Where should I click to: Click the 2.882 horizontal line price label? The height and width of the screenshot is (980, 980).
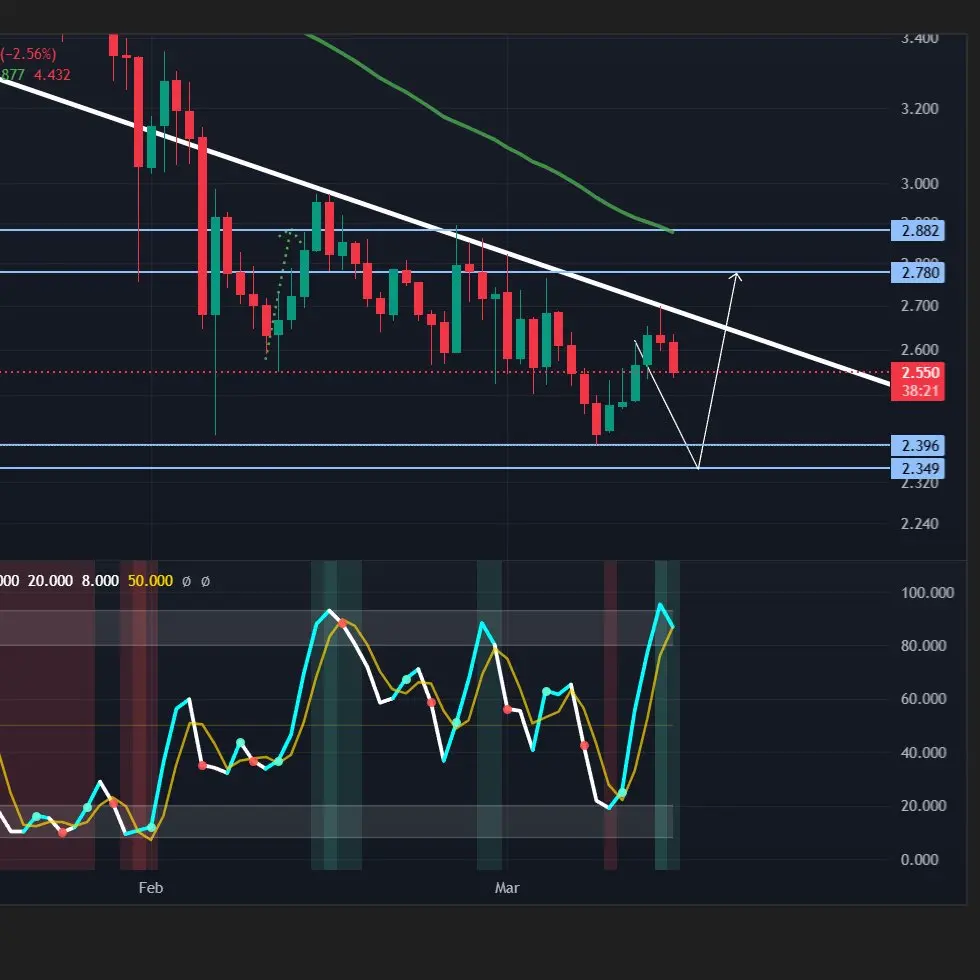(917, 231)
